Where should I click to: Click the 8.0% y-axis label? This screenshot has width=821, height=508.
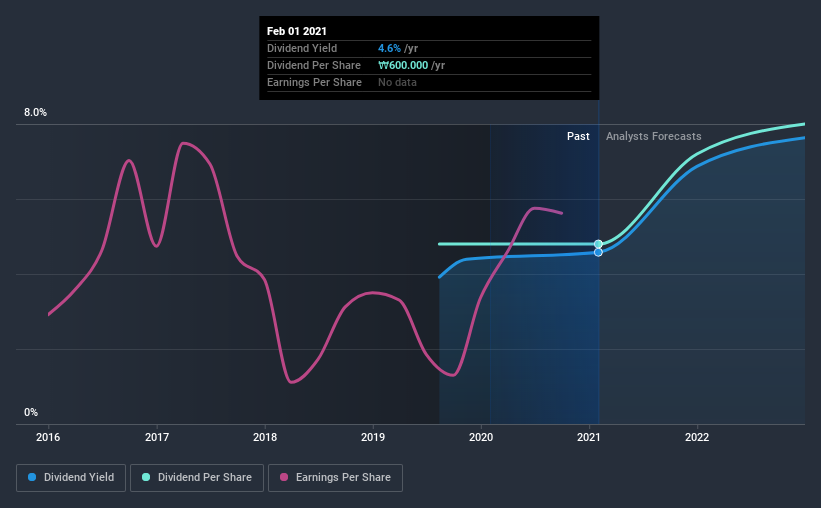pos(35,113)
